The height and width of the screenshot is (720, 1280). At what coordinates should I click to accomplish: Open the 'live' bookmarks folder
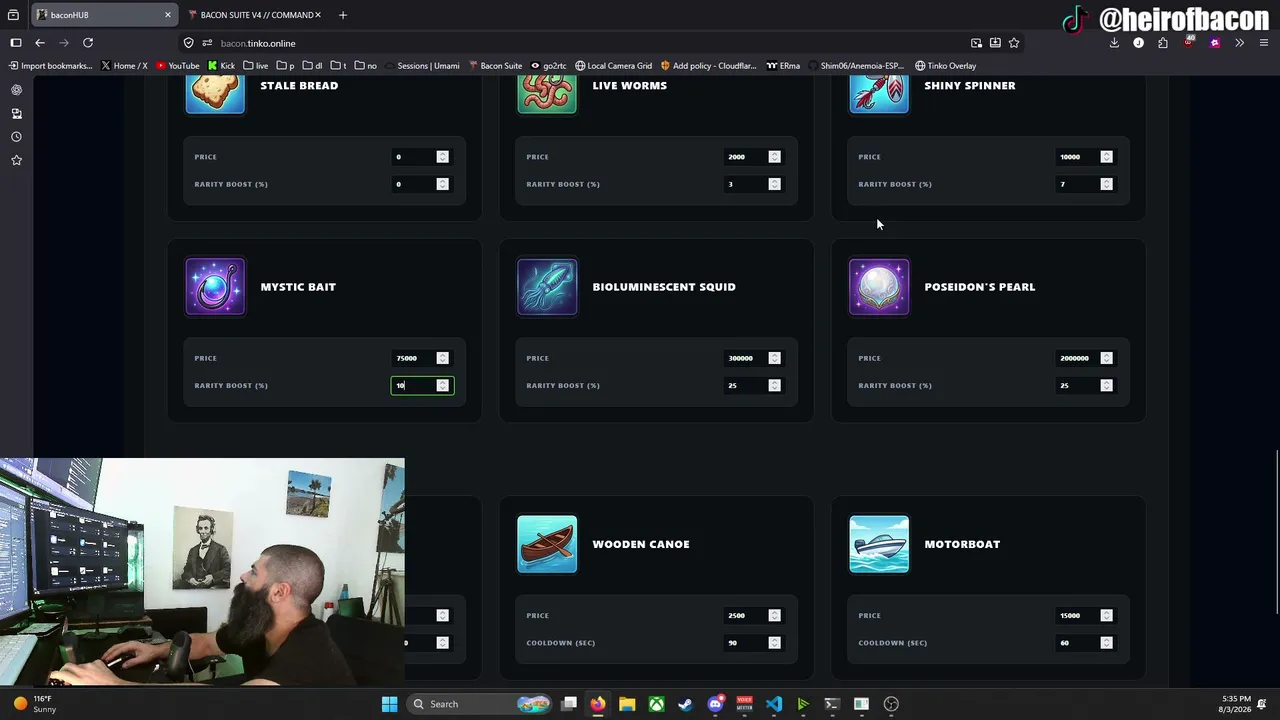256,66
